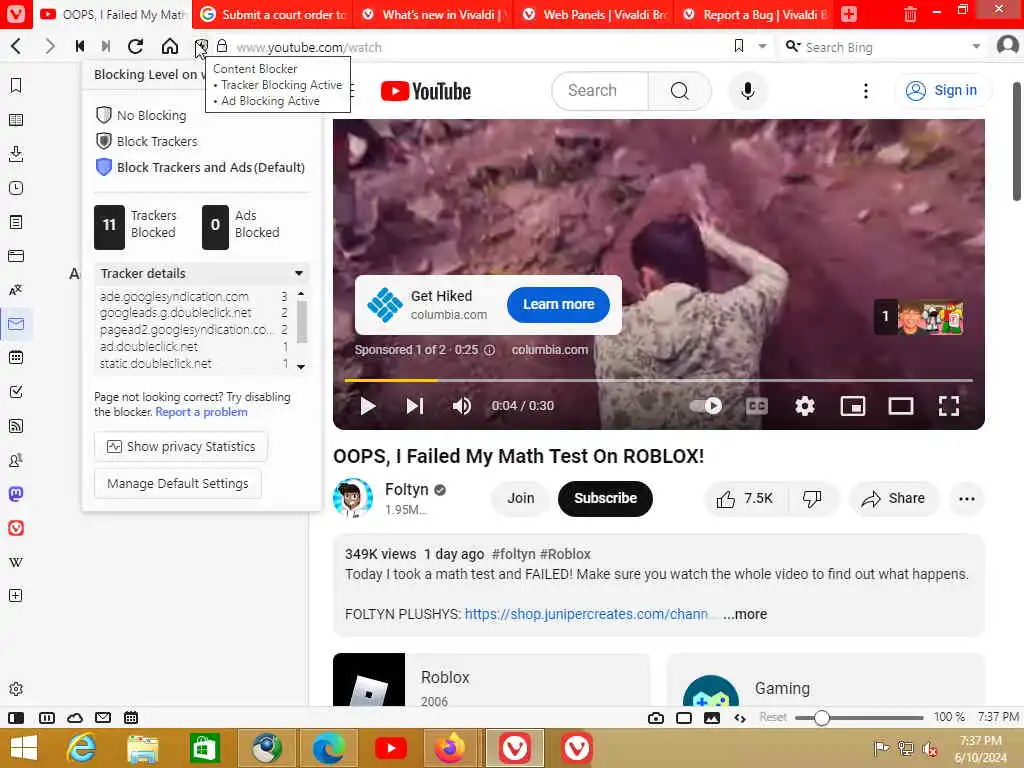Open the Reading List panel
This screenshot has width=1024, height=768.
(16, 120)
